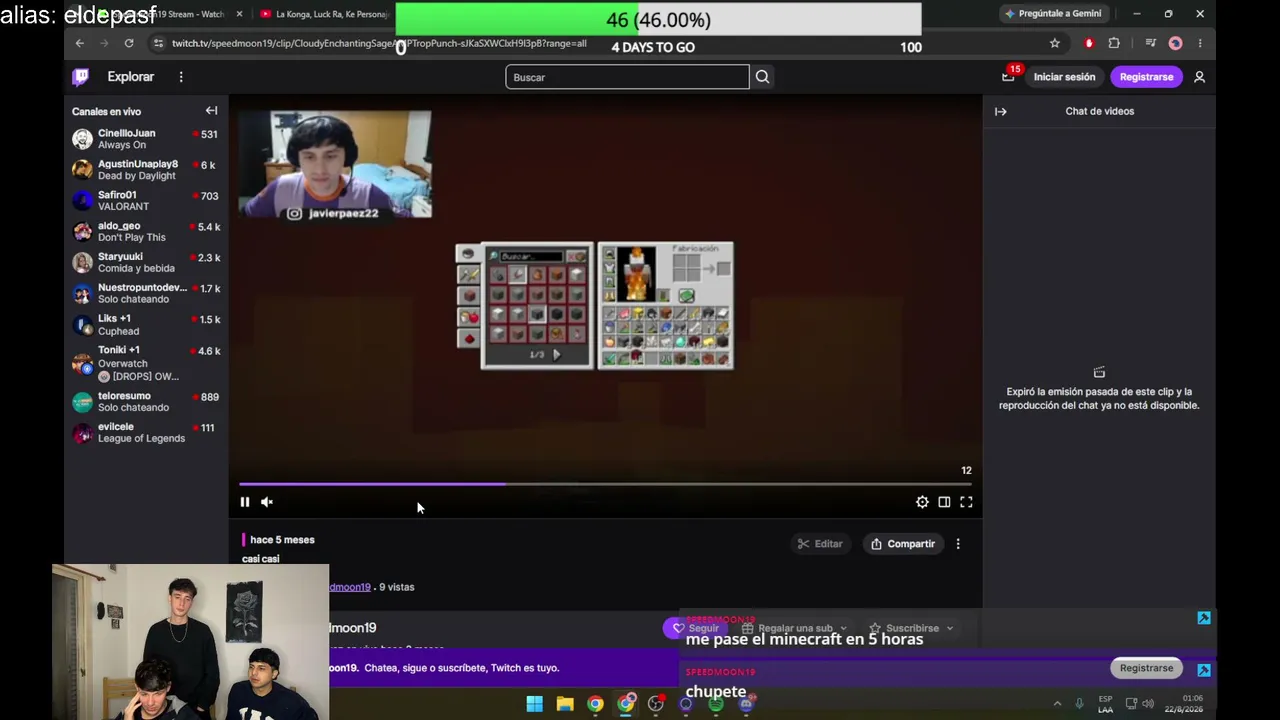
Task: Open Spotify from the taskbar
Action: click(x=716, y=704)
